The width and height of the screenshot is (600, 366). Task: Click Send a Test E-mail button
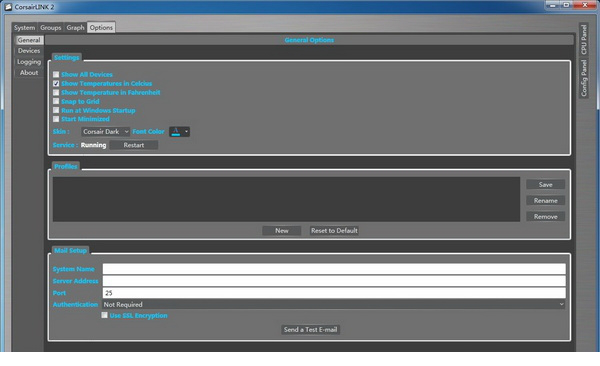pyautogui.click(x=310, y=330)
